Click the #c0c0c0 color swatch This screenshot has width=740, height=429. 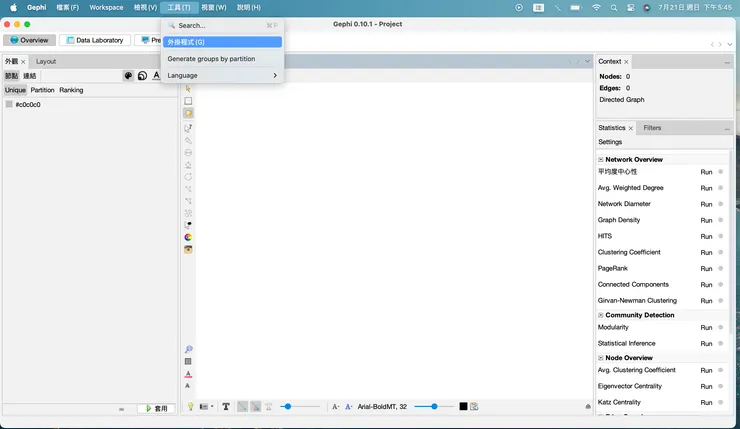pos(9,104)
